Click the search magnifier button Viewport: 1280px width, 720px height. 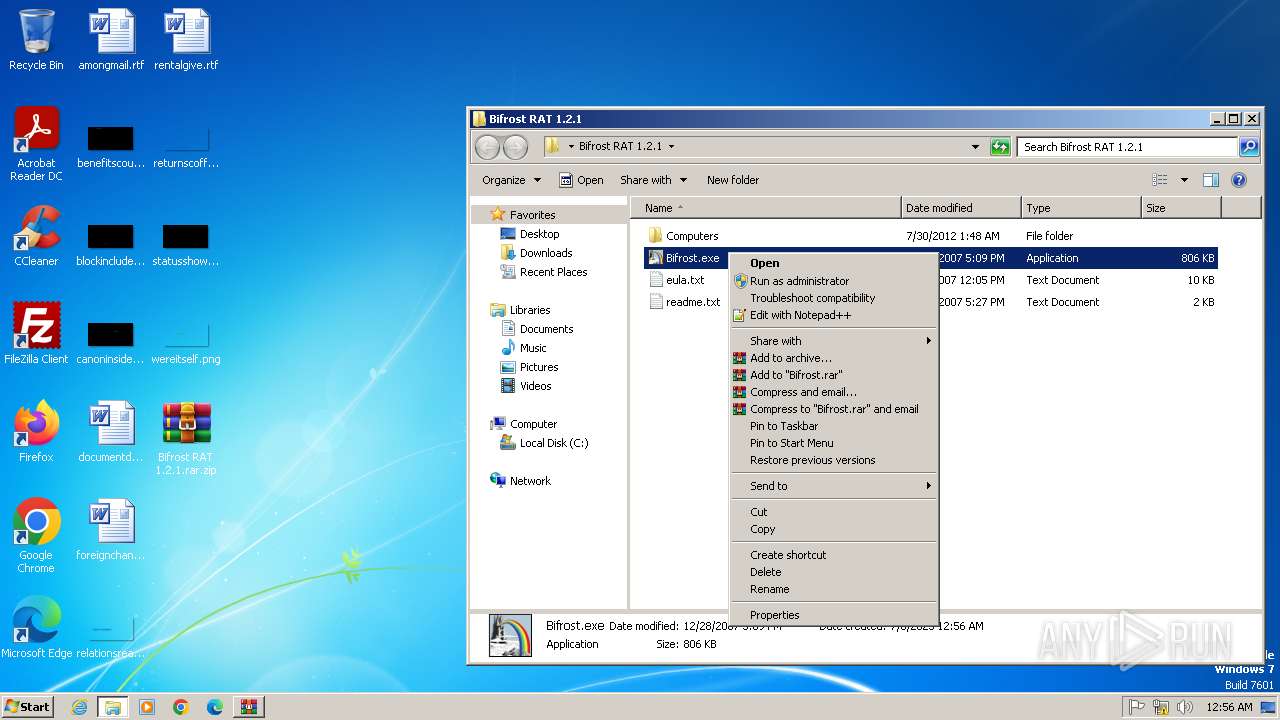point(1249,147)
